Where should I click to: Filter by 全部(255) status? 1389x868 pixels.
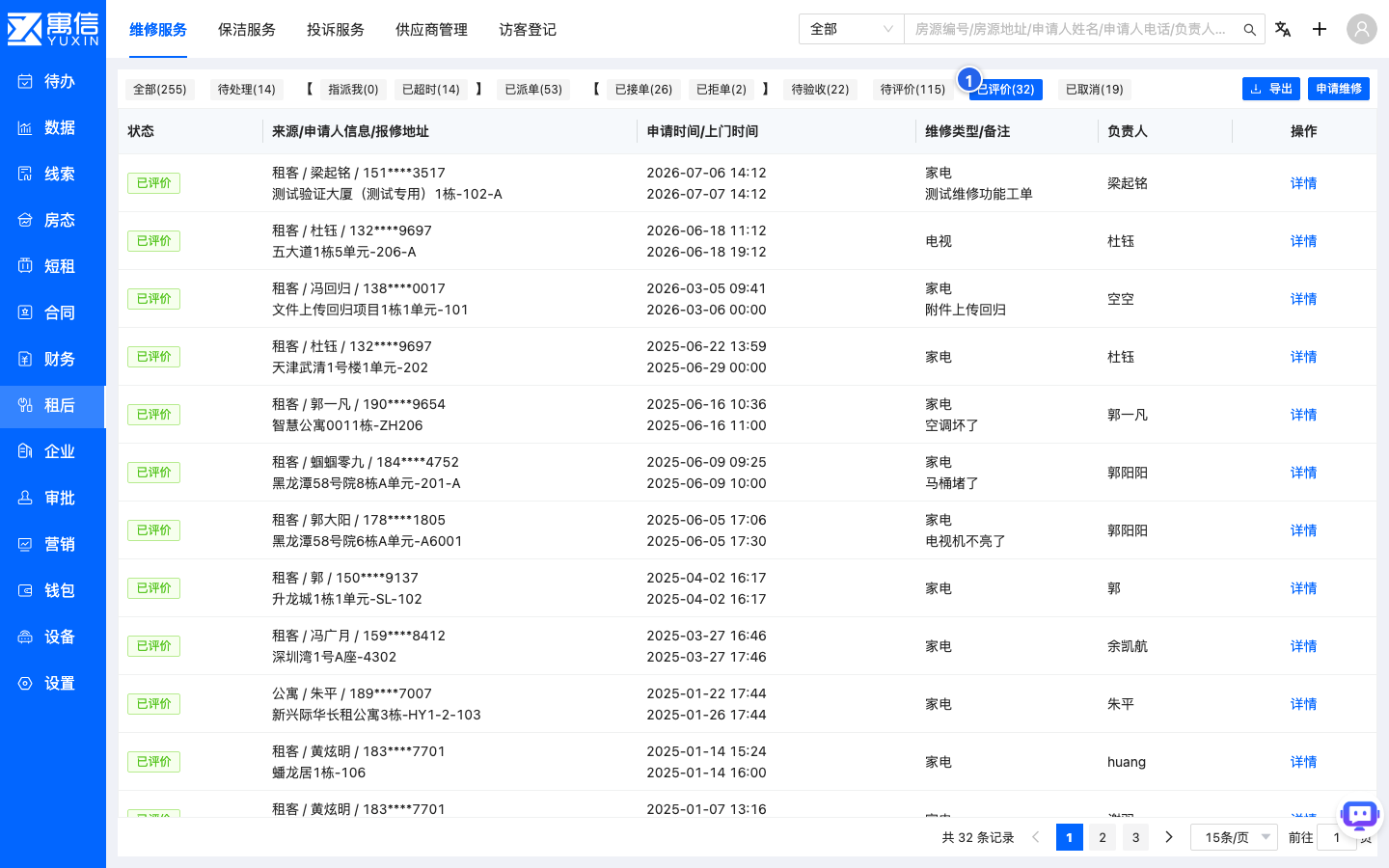click(160, 90)
